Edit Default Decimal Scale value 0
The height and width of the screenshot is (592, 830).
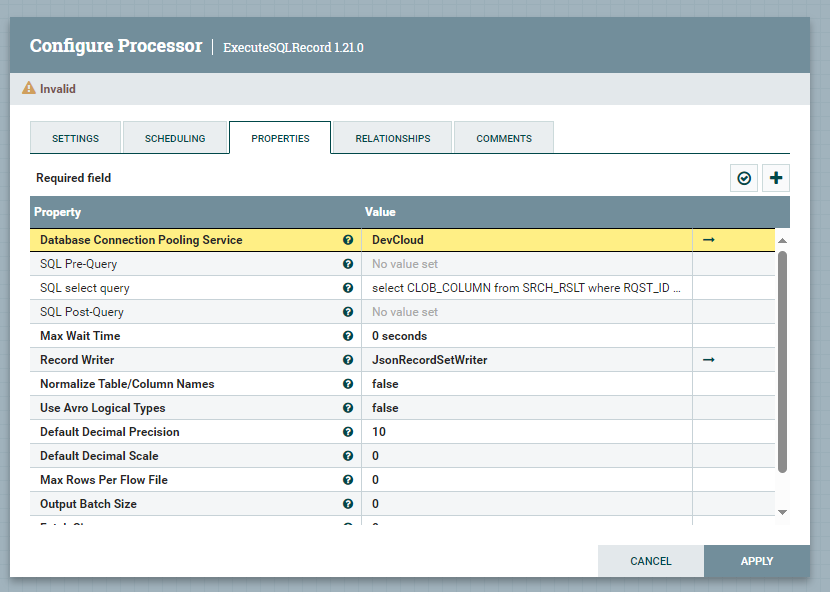pos(527,456)
